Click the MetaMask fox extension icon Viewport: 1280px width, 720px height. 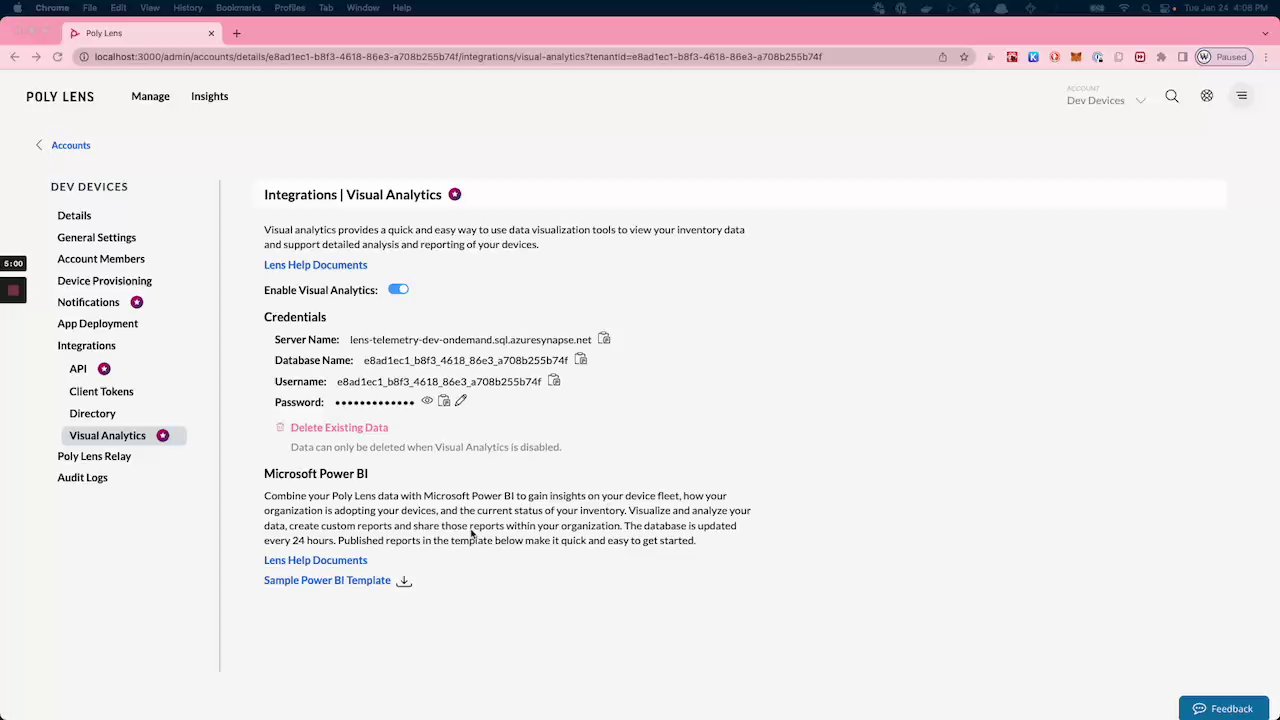point(1076,57)
